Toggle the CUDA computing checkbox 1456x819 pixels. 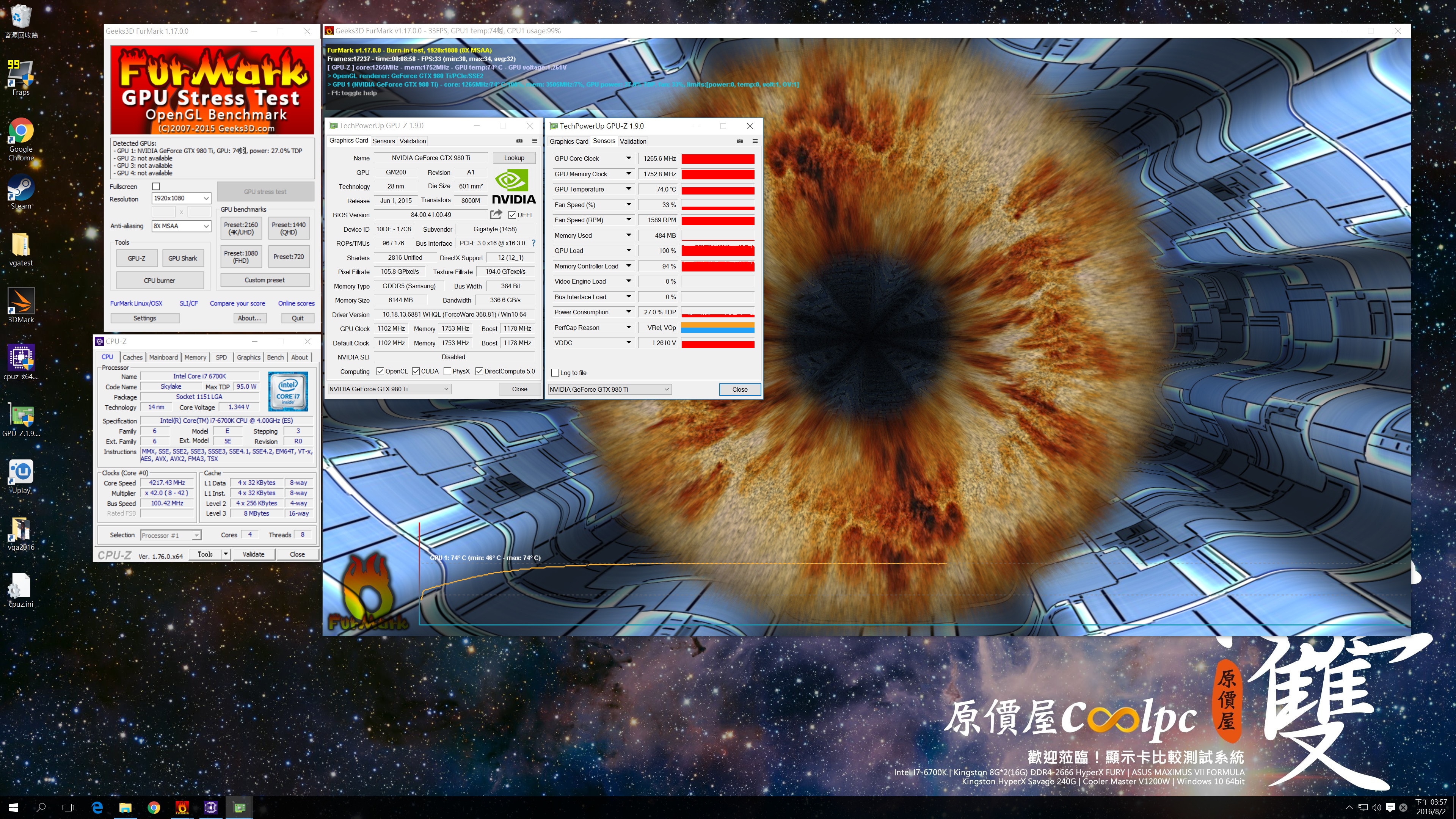point(416,371)
